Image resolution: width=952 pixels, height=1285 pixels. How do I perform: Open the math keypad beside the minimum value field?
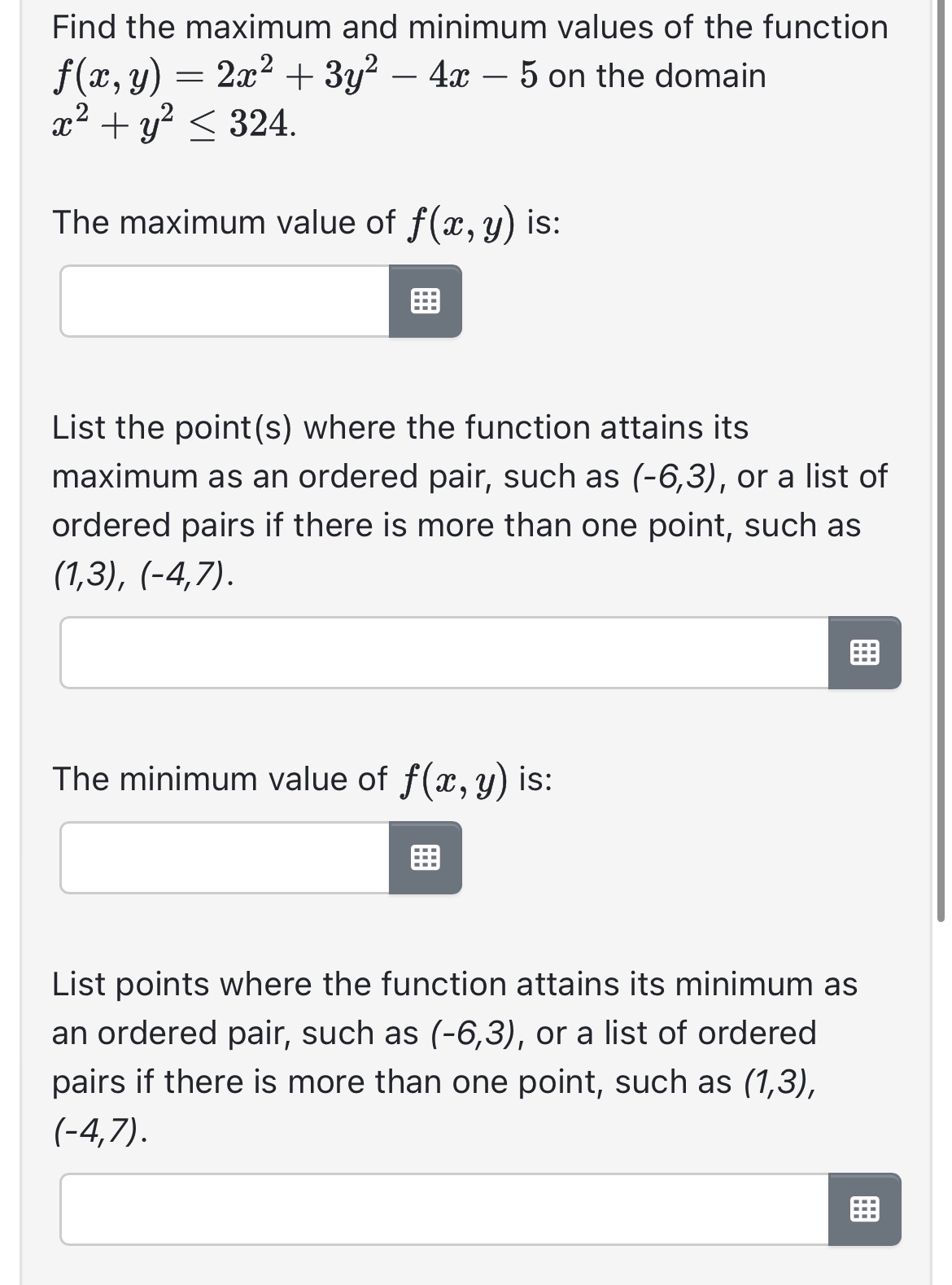[x=424, y=858]
